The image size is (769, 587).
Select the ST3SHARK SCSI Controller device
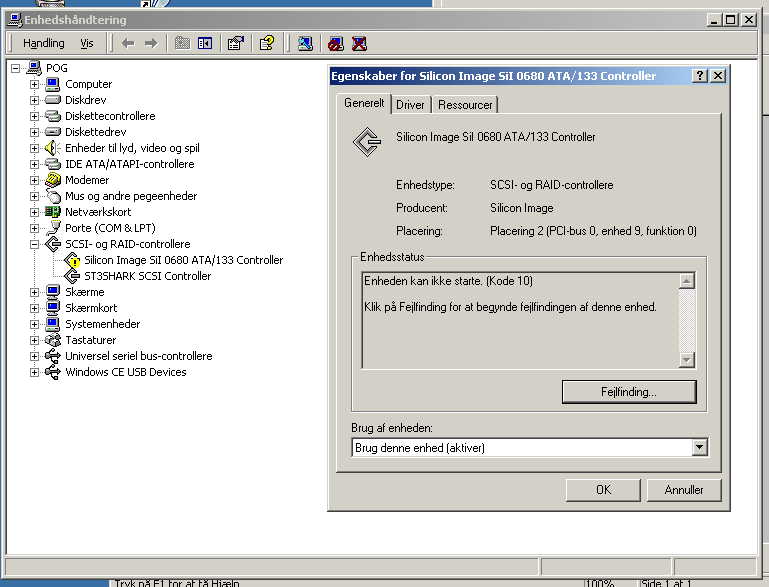click(147, 276)
